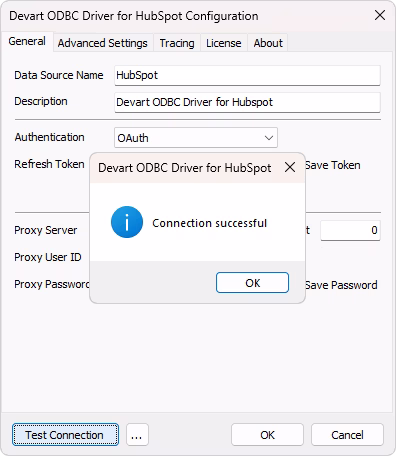This screenshot has height=456, width=396.
Task: Close the HubSpot Configuration window
Action: (x=380, y=15)
